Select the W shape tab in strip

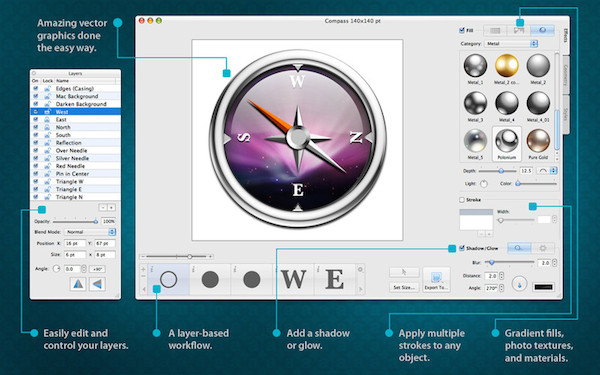293,279
